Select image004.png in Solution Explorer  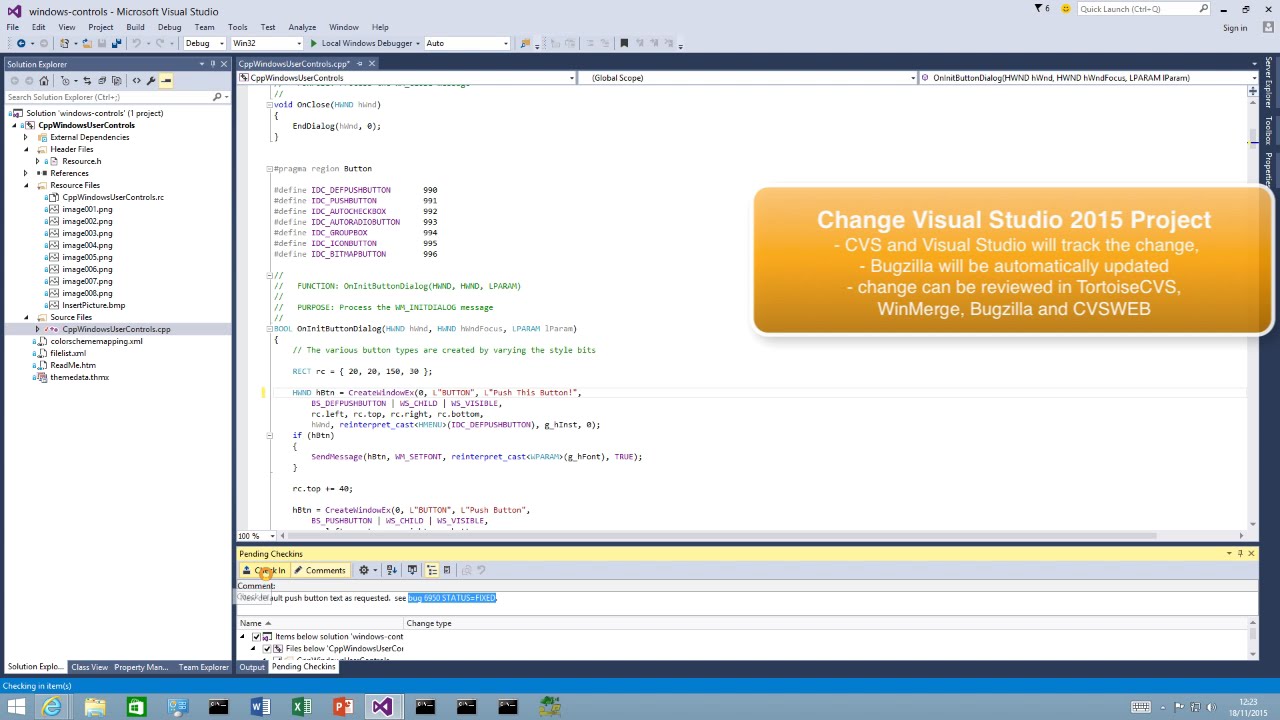(x=87, y=245)
